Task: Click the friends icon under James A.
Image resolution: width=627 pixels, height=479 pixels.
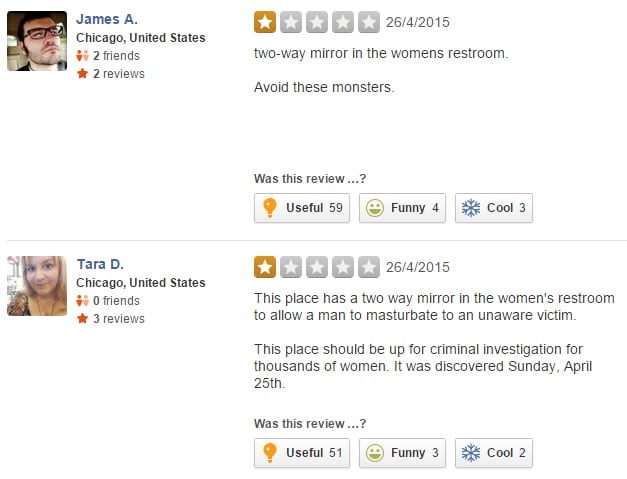Action: 82,56
